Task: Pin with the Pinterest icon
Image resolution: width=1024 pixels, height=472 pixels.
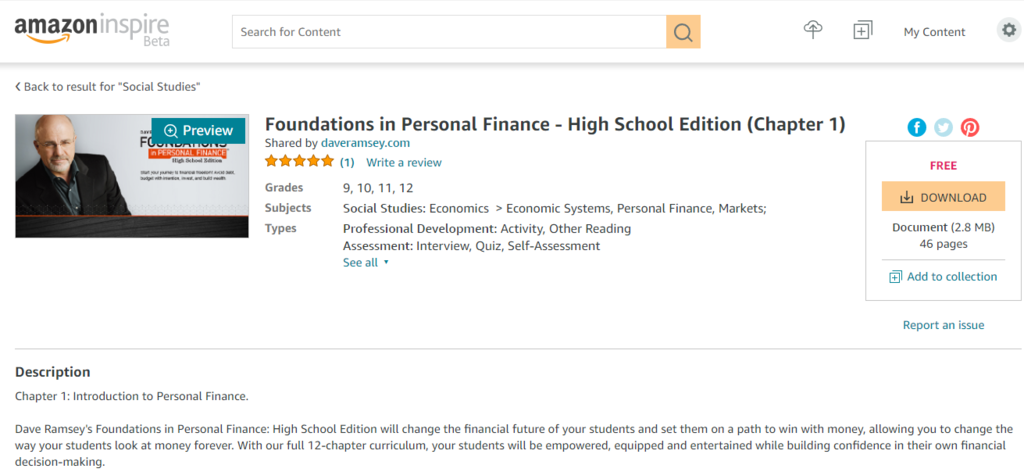Action: 970,127
